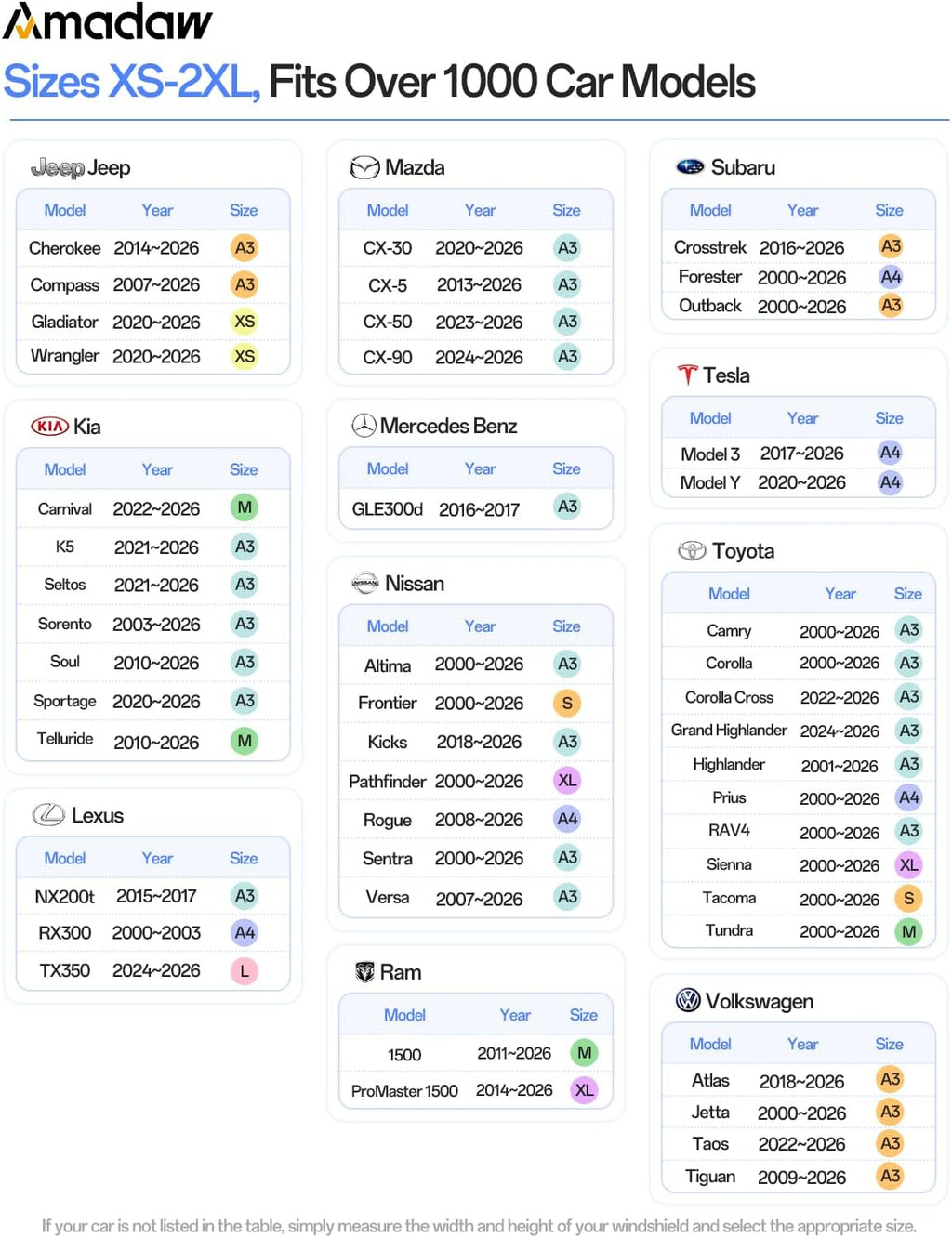Click the red Tesla logo icon

pos(687,375)
